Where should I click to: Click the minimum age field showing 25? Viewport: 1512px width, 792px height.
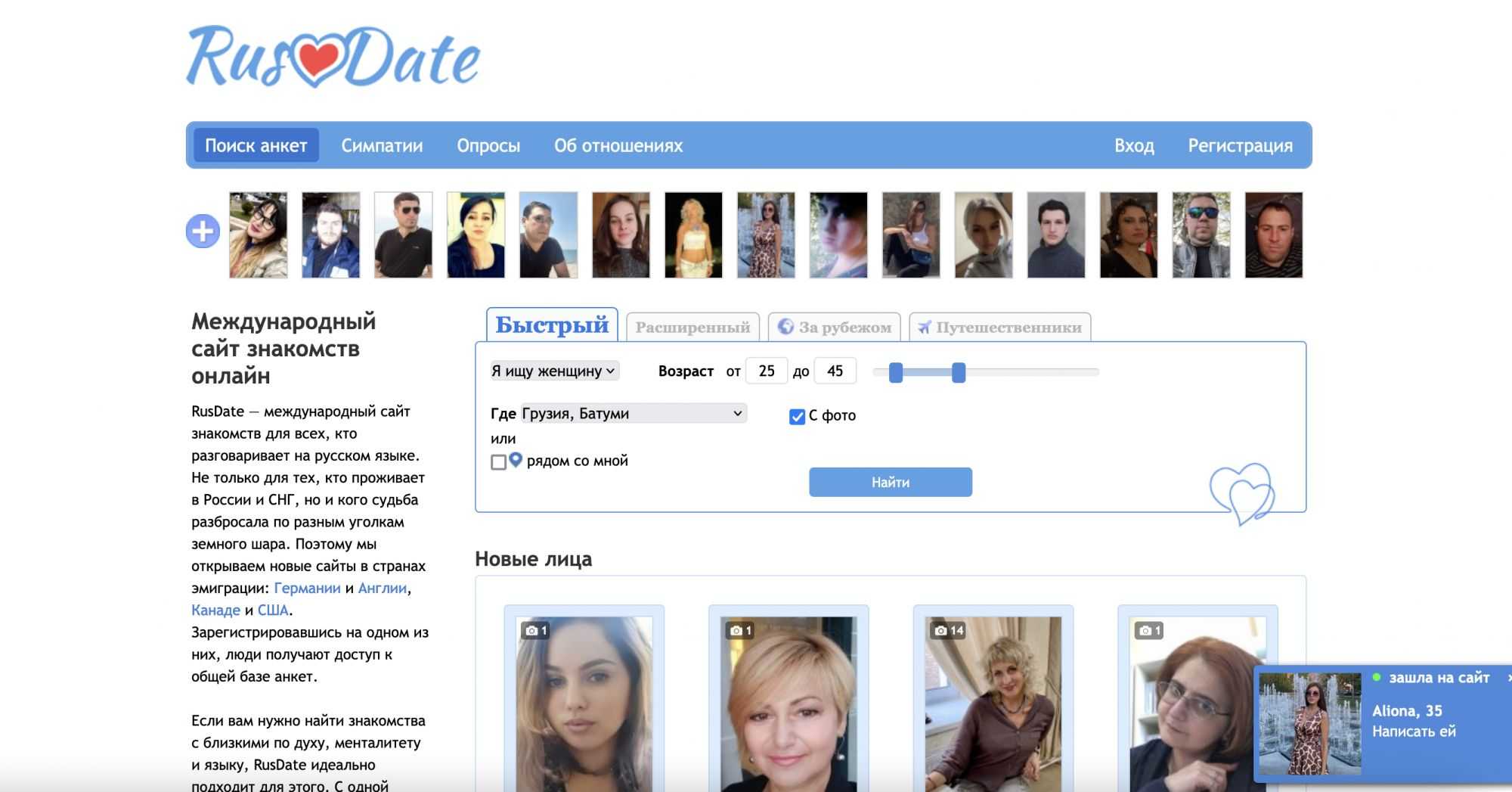coord(766,371)
